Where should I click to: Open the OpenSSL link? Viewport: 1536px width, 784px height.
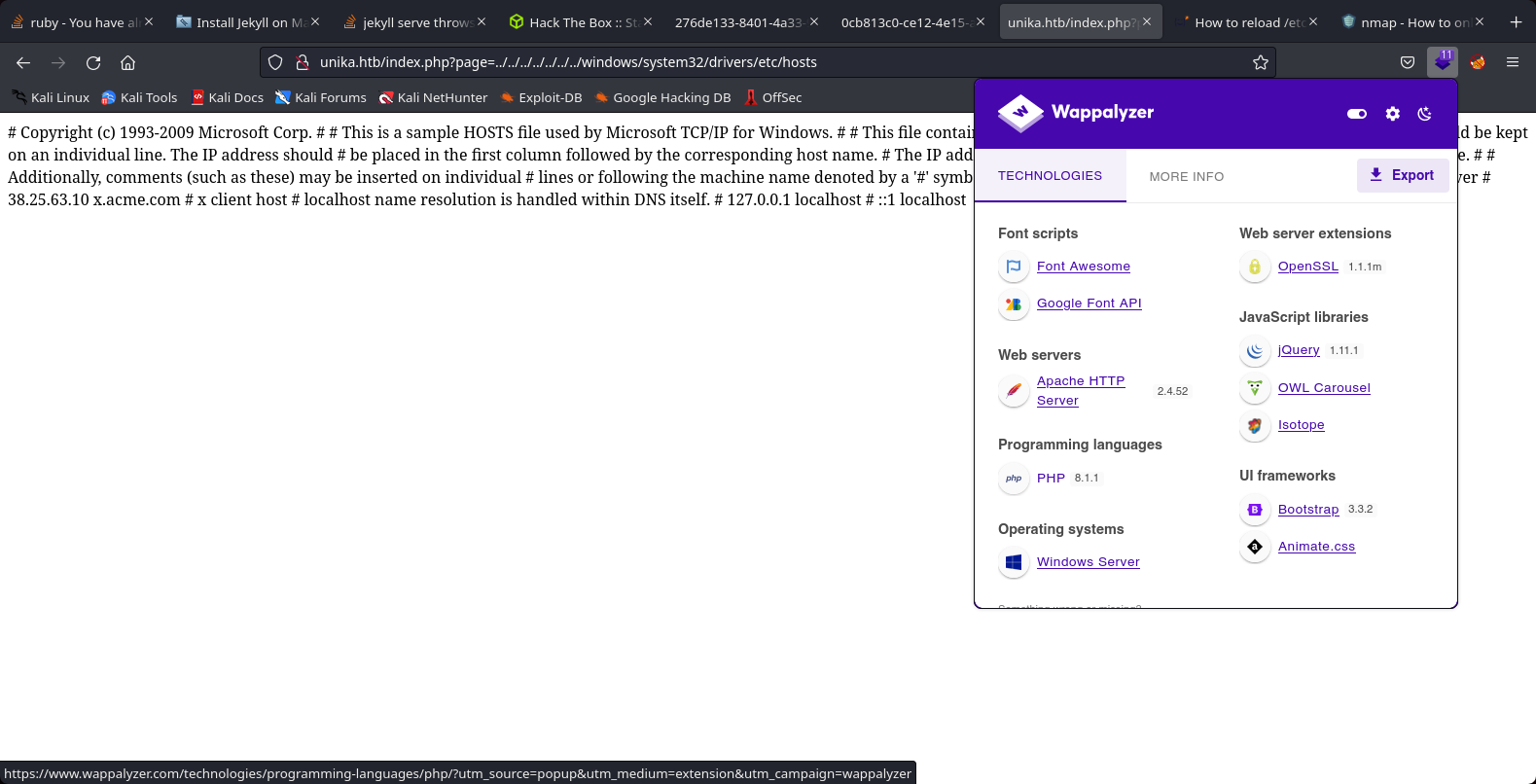[x=1308, y=267]
